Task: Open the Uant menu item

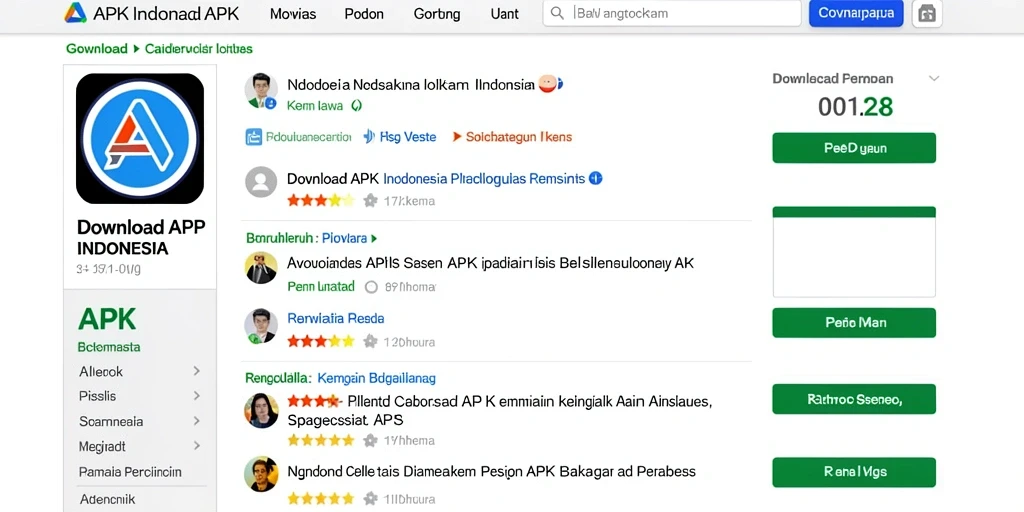Action: 504,14
